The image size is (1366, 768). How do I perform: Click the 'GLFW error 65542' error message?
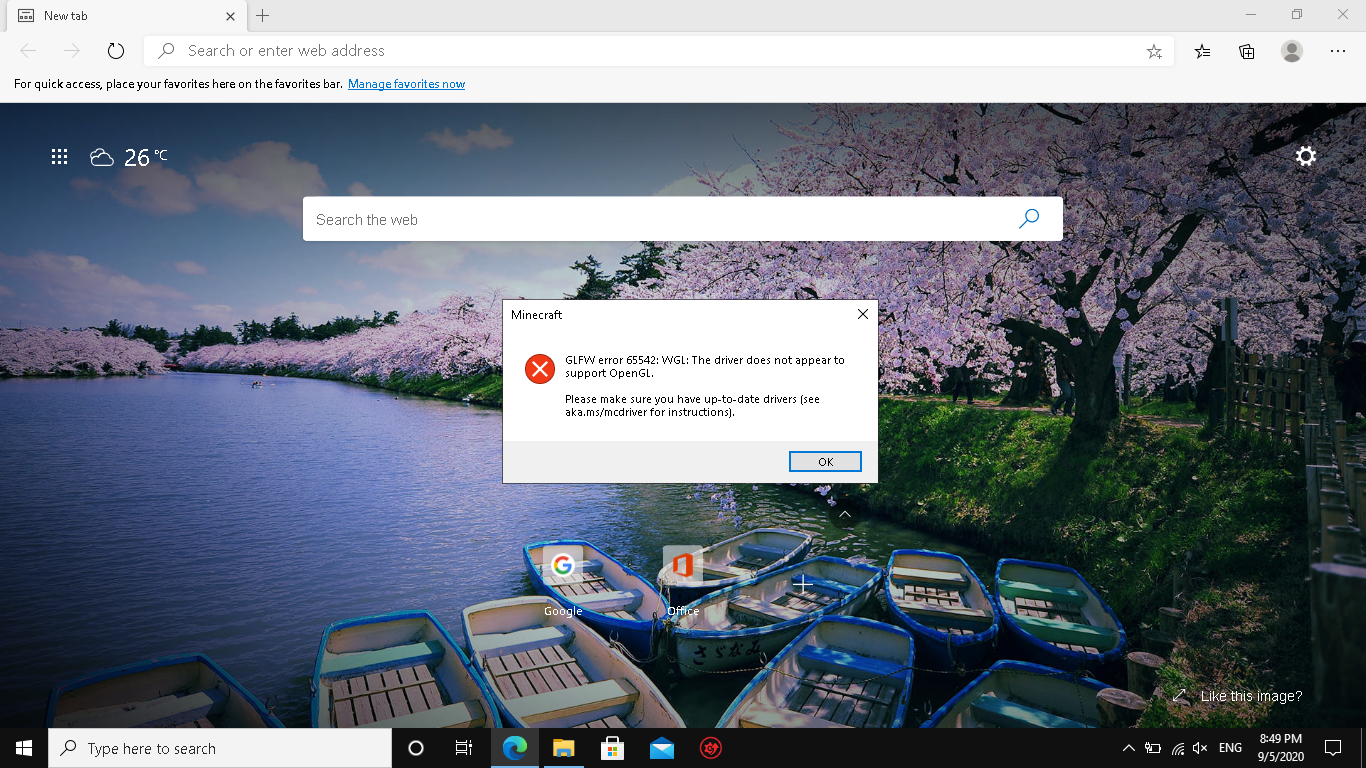(704, 367)
